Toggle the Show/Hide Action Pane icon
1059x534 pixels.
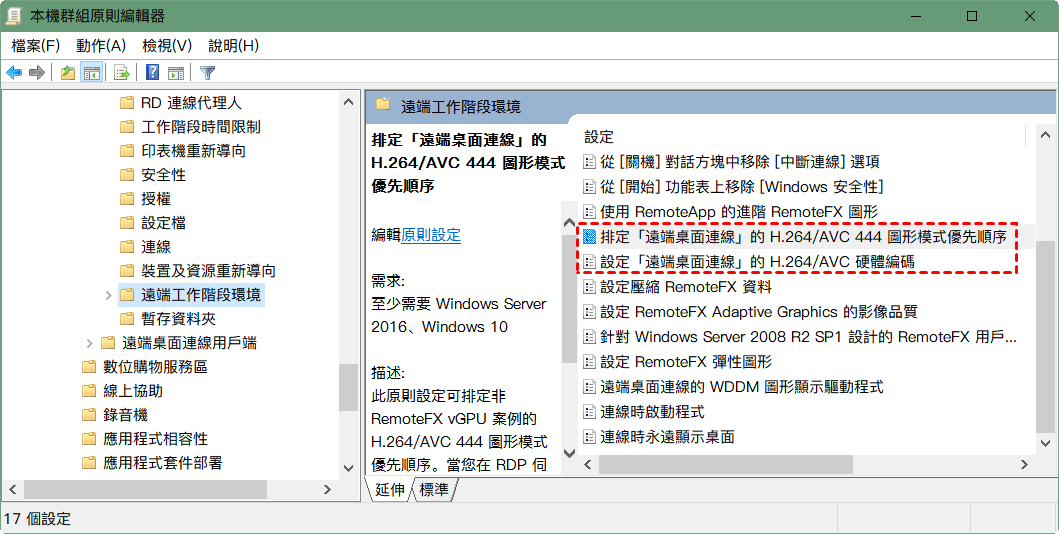tap(176, 72)
